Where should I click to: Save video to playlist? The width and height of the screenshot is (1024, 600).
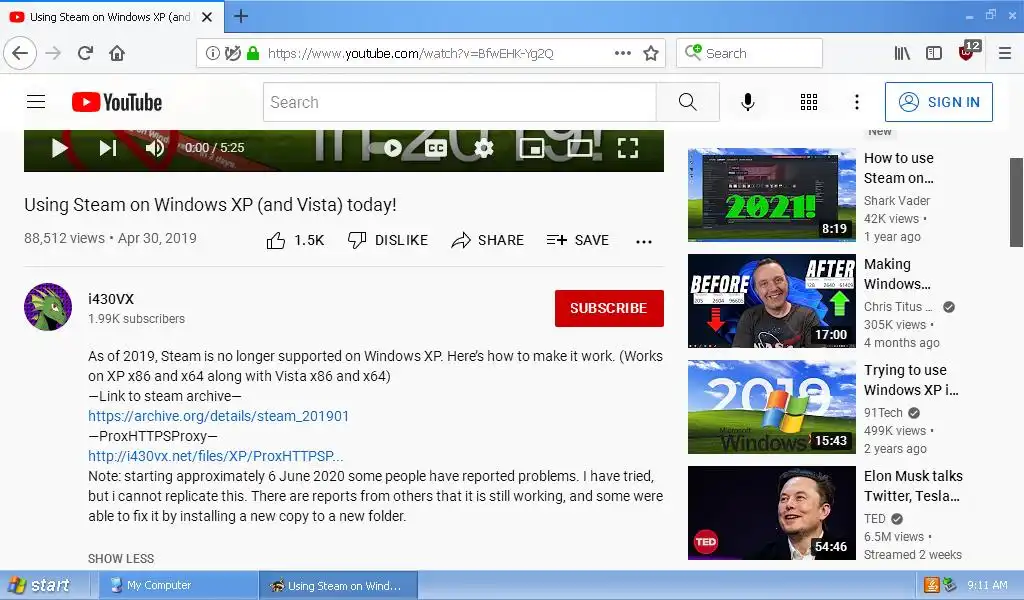(577, 240)
